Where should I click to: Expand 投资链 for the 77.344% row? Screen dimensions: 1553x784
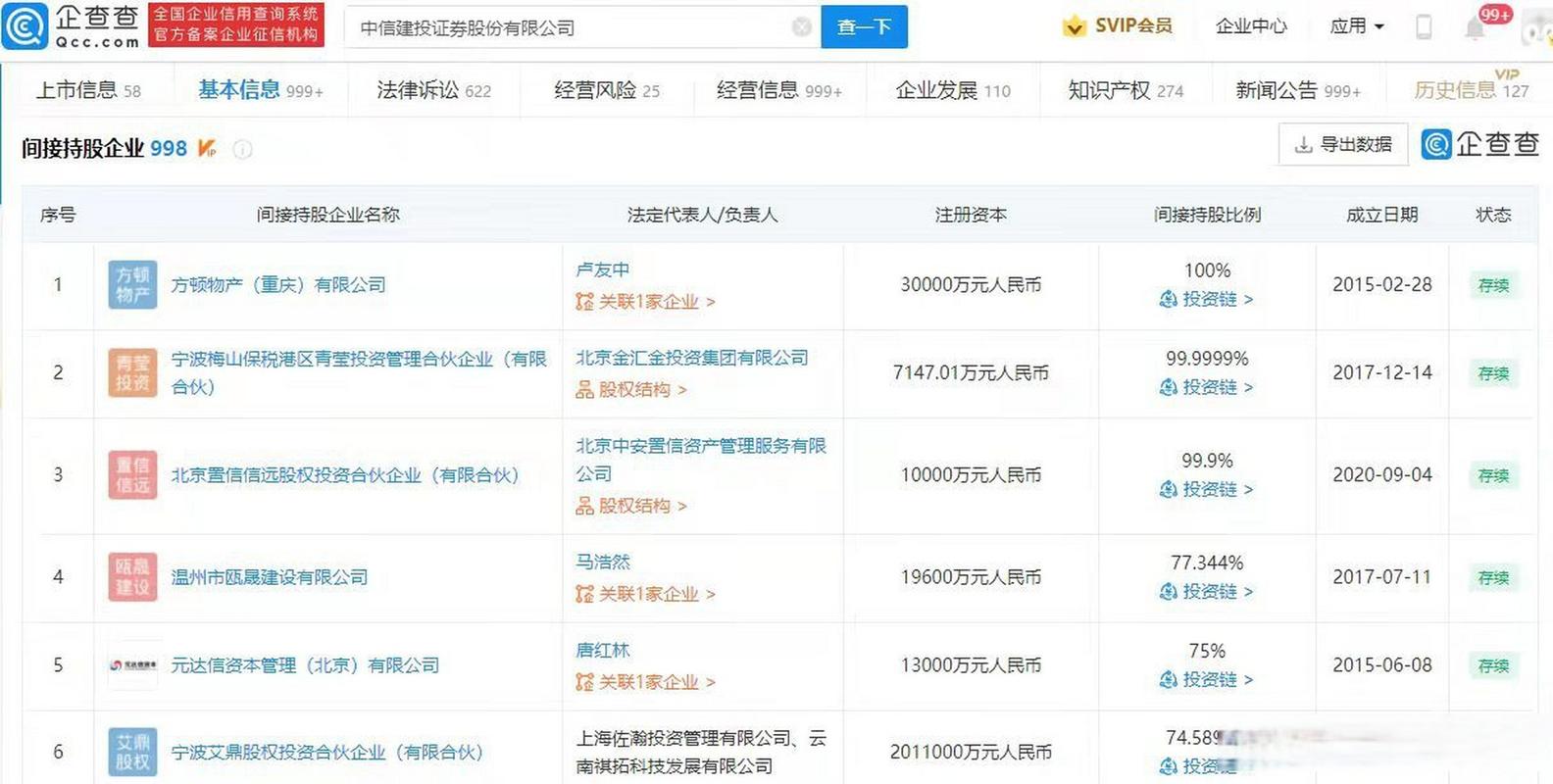1207,592
